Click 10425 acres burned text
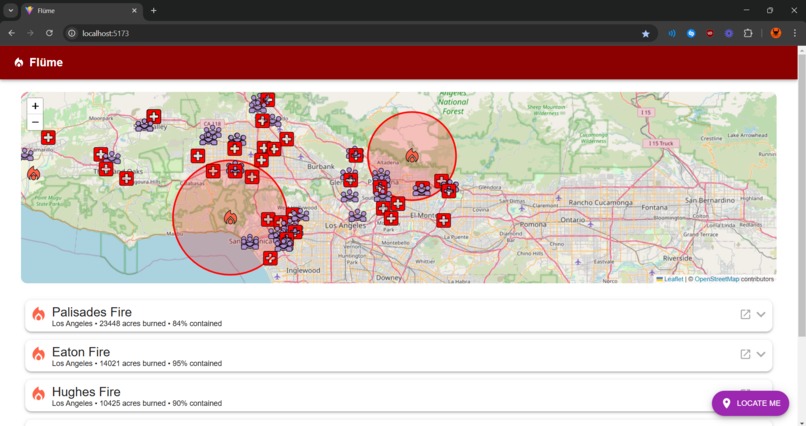The image size is (806, 426). tap(133, 403)
